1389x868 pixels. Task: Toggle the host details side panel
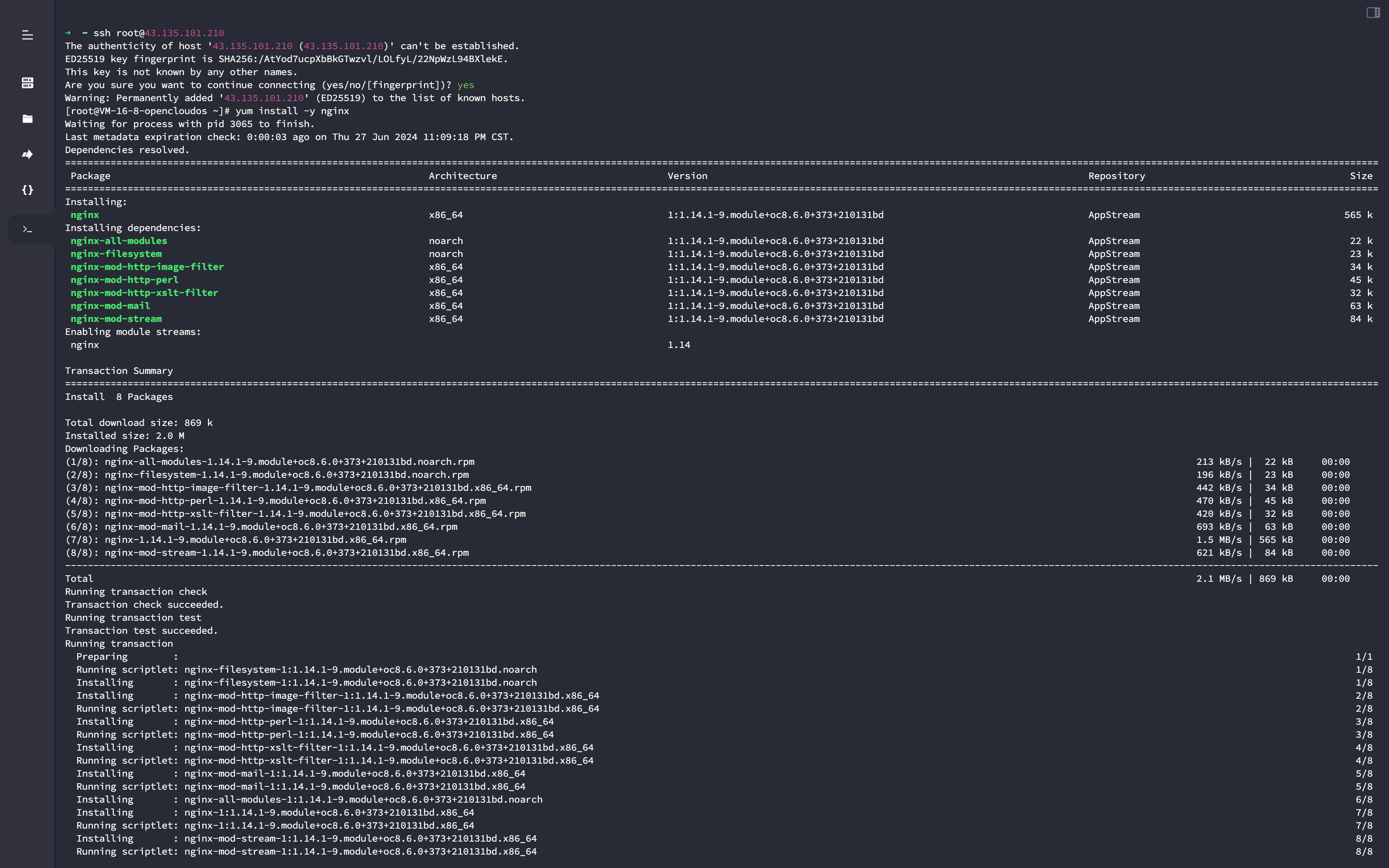click(x=1373, y=12)
